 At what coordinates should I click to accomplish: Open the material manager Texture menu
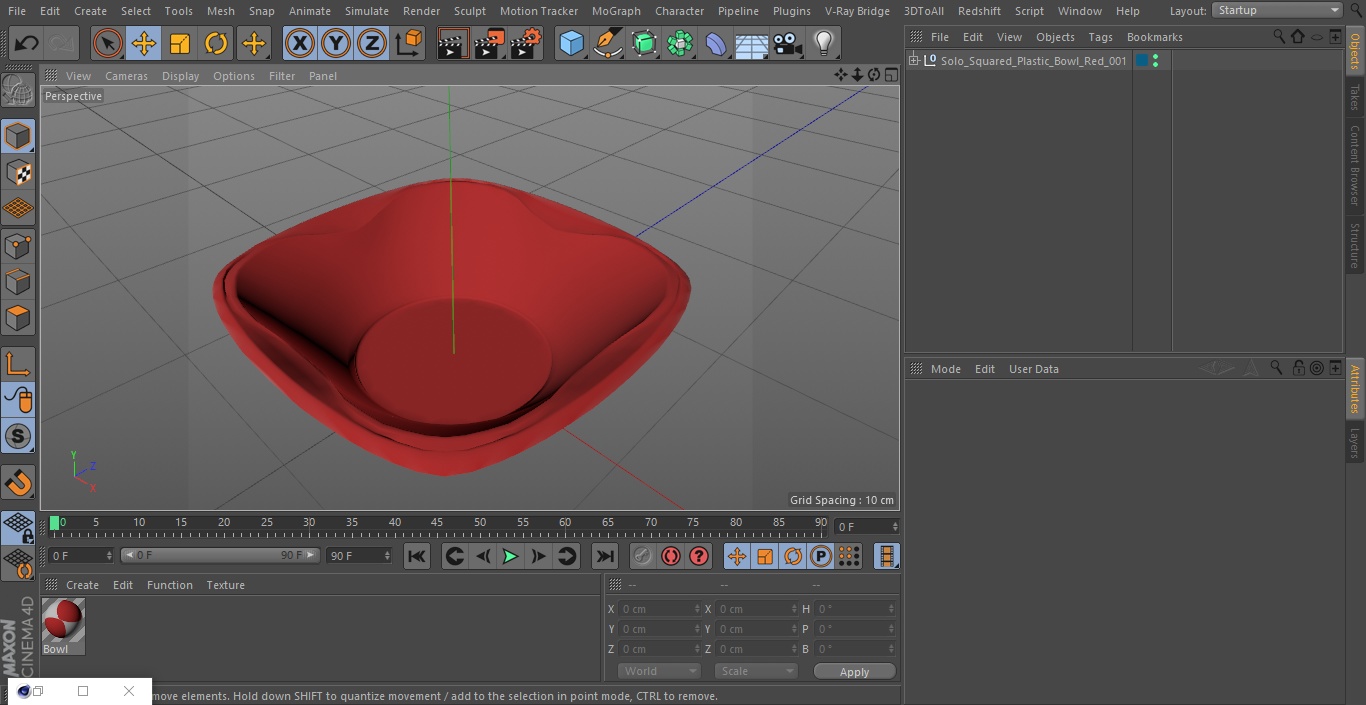click(x=225, y=585)
